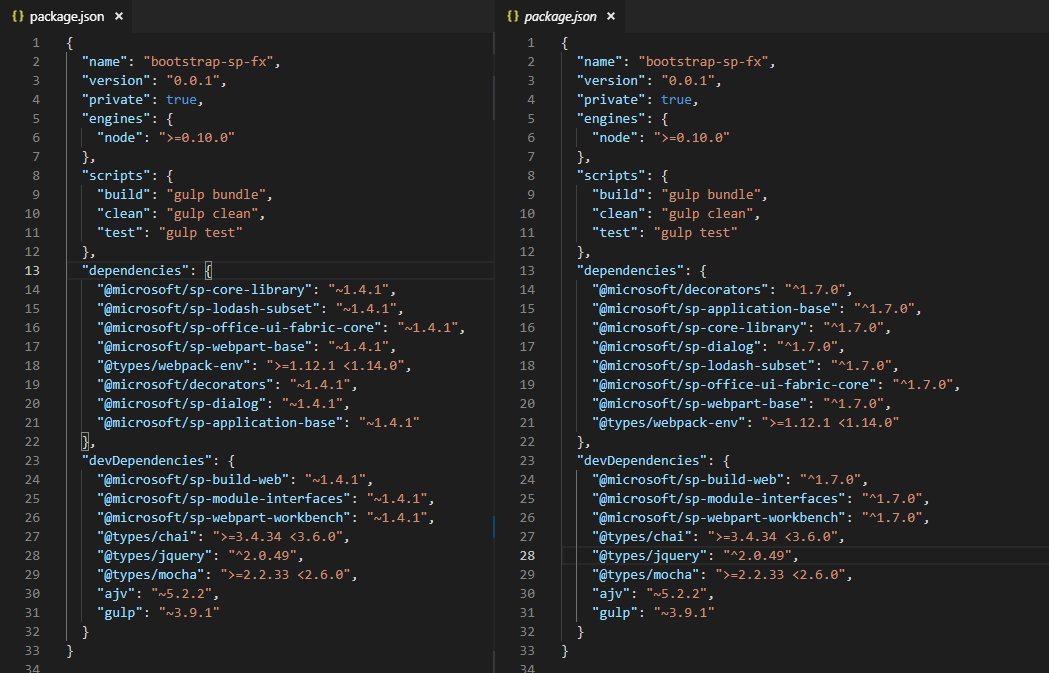Click the "gulp": "~3.9.1" line in the left pane
The image size is (1049, 673).
tap(158, 613)
